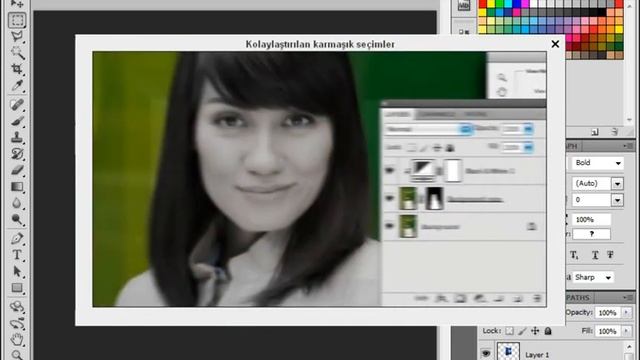Hide Layer 1 using eye icon
640x360 pixels.
tap(486, 353)
